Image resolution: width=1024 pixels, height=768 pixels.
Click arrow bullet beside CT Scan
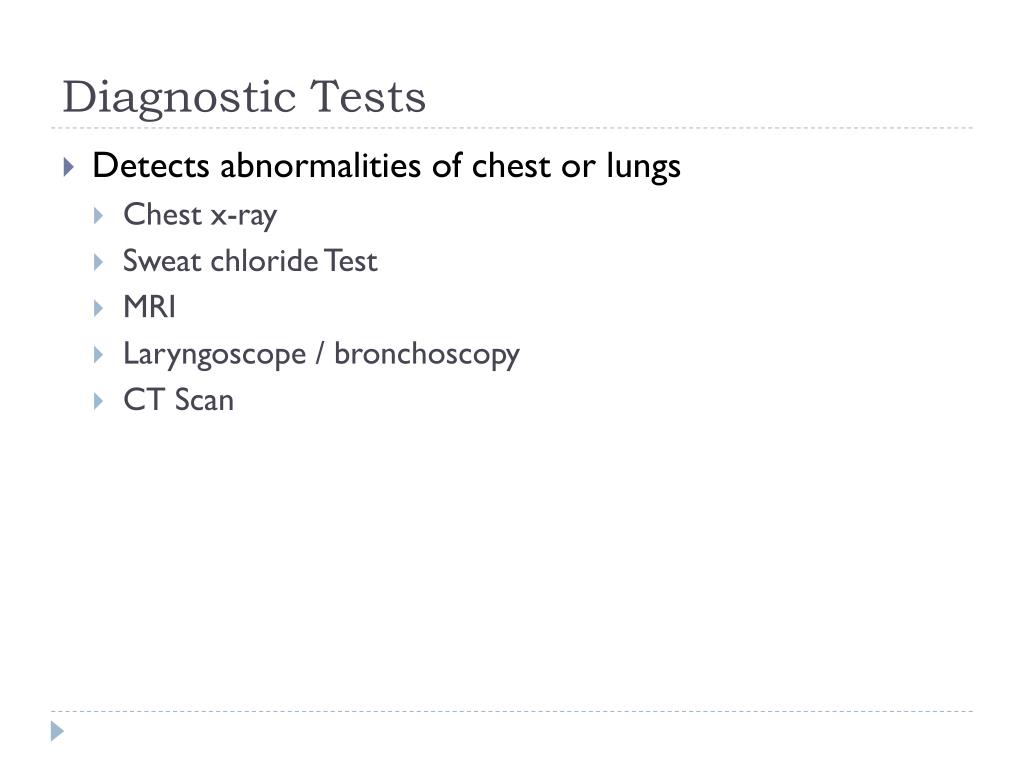point(99,401)
